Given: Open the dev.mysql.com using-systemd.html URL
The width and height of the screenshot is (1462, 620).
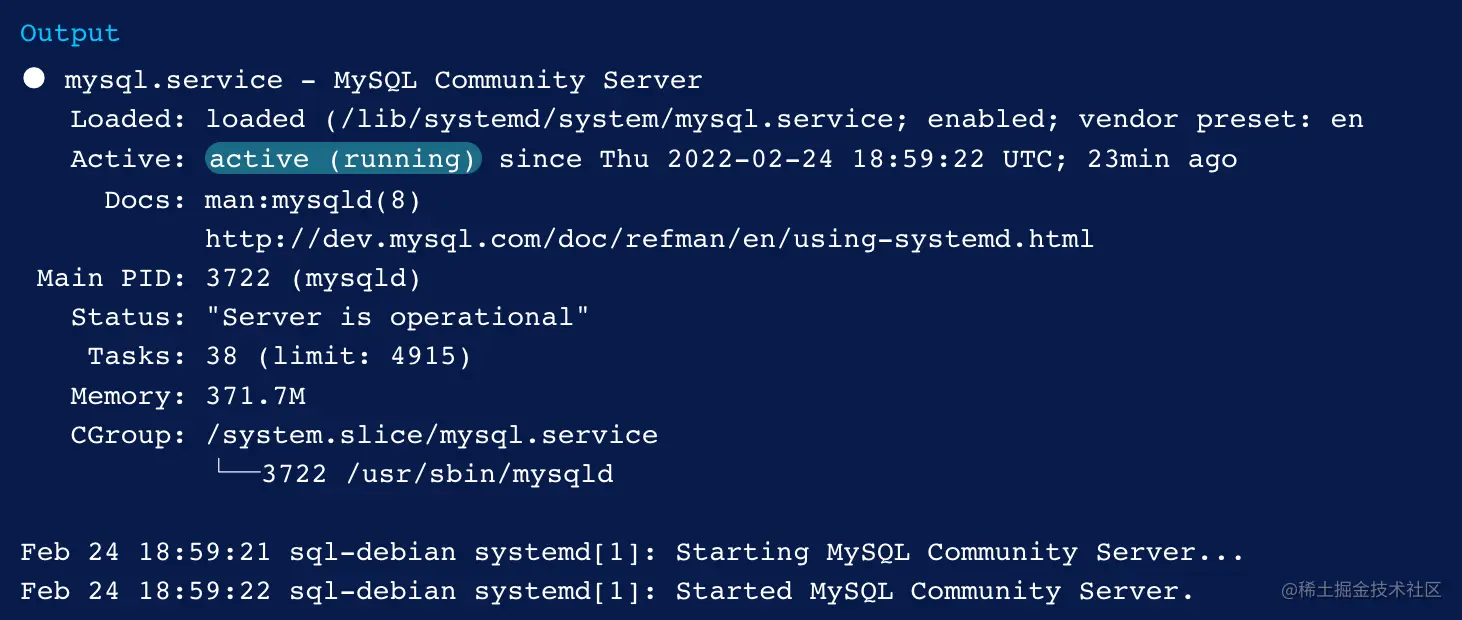Looking at the screenshot, I should click(649, 239).
